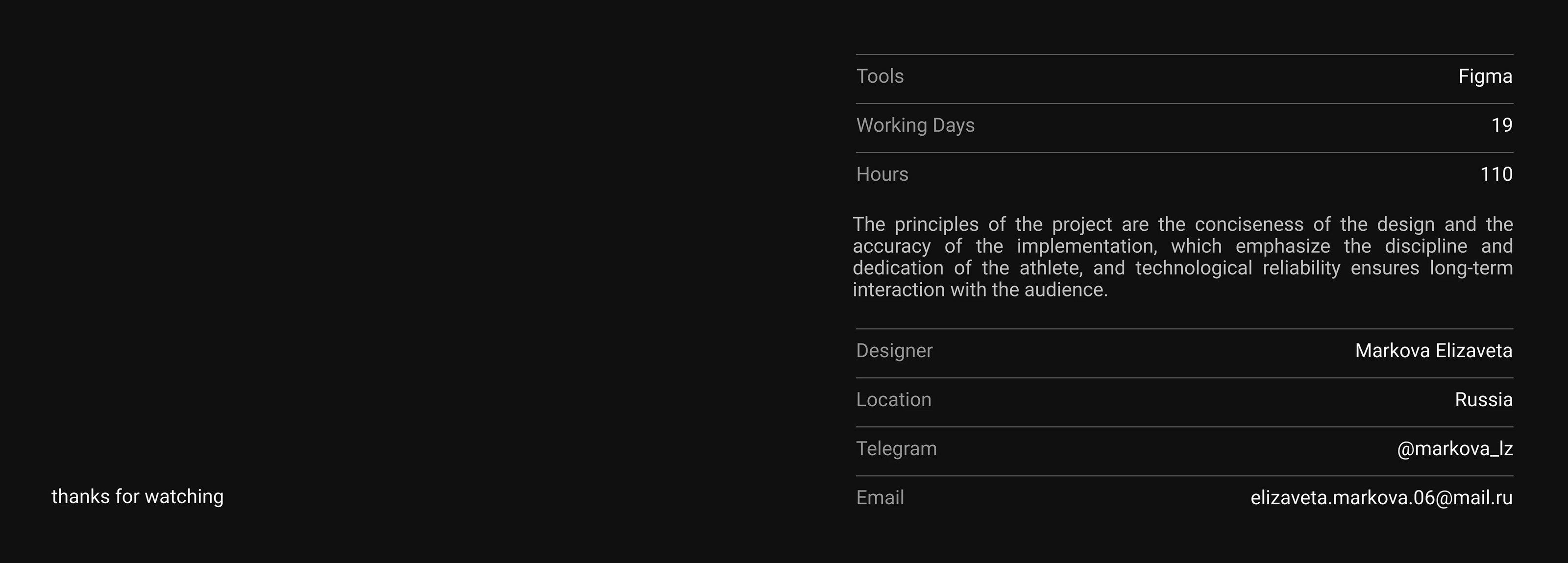Click the Figma value text
This screenshot has width=1568, height=563.
click(x=1485, y=77)
